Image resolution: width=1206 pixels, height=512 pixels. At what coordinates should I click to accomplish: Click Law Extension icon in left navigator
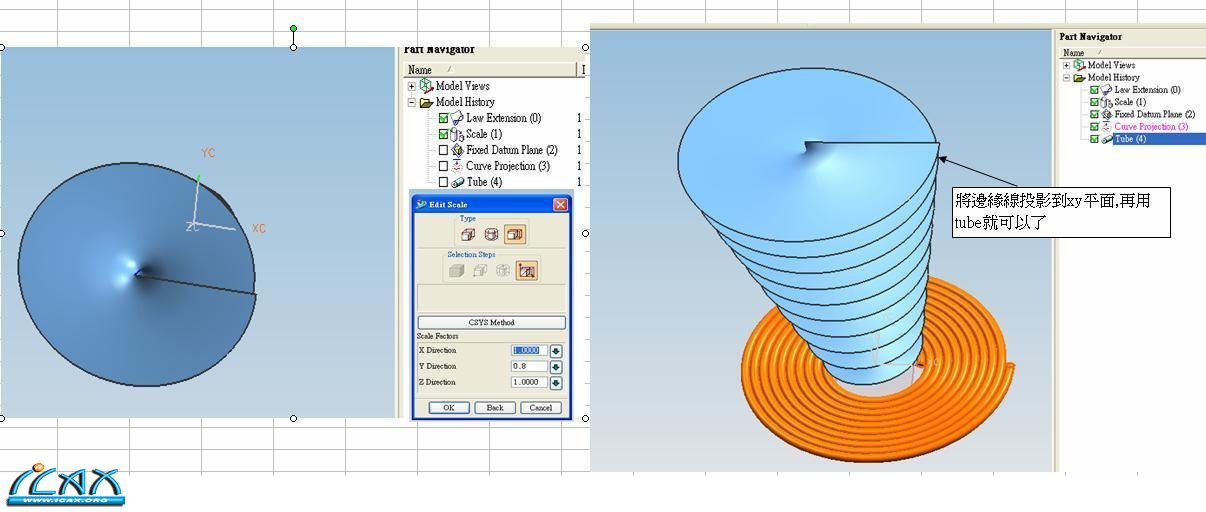click(x=457, y=118)
